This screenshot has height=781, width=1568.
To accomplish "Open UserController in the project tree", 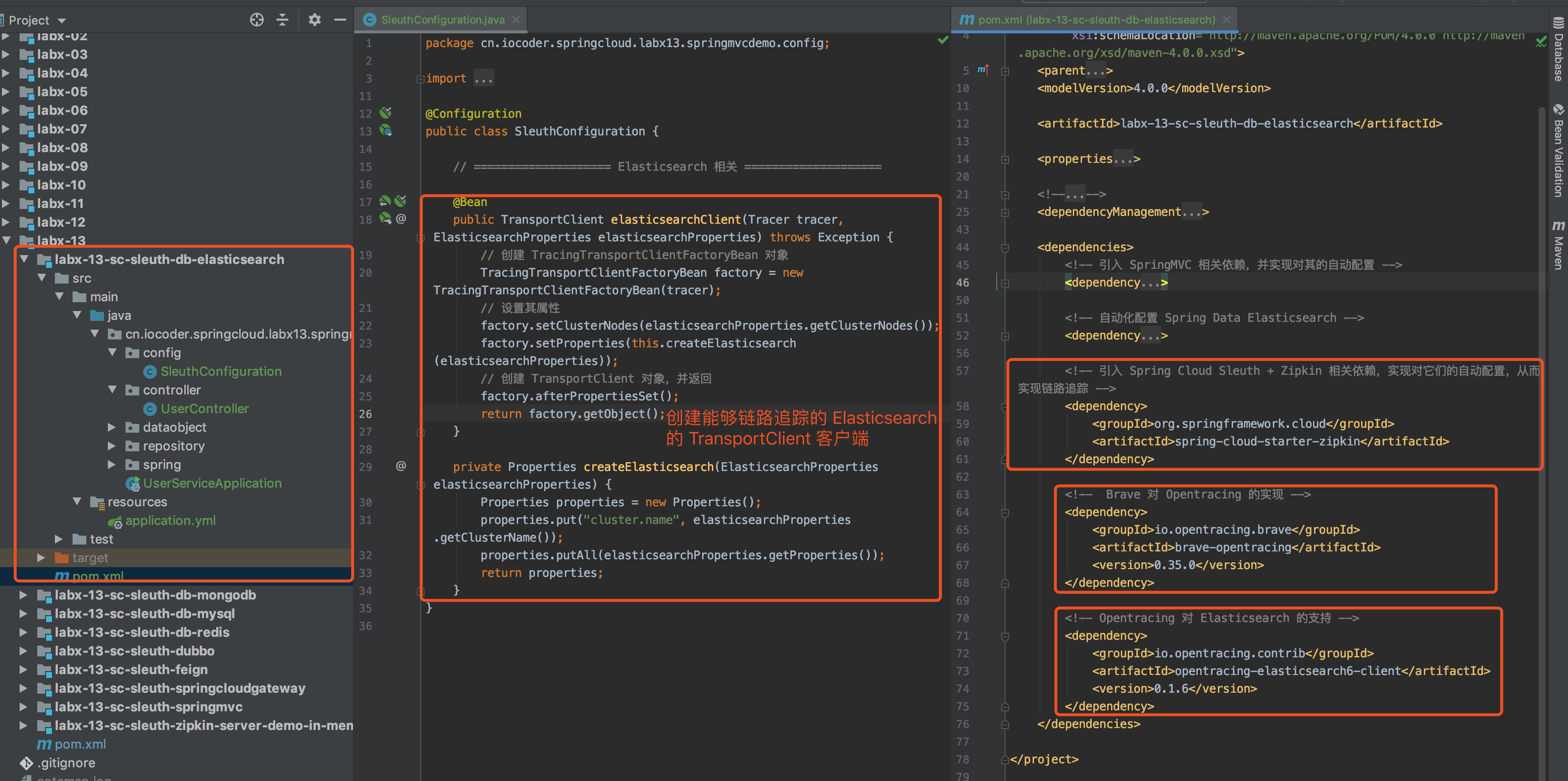I will (204, 408).
